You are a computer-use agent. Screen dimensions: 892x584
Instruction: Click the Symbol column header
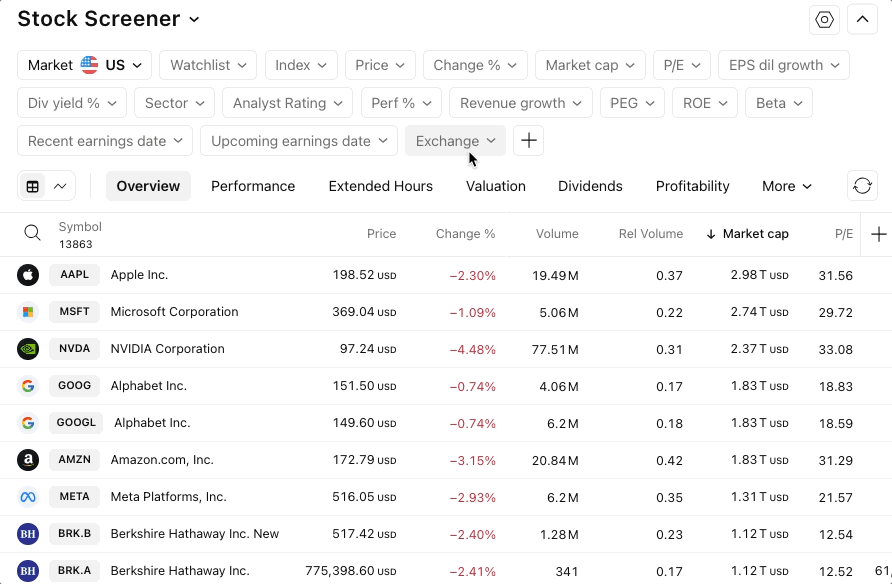coord(80,227)
